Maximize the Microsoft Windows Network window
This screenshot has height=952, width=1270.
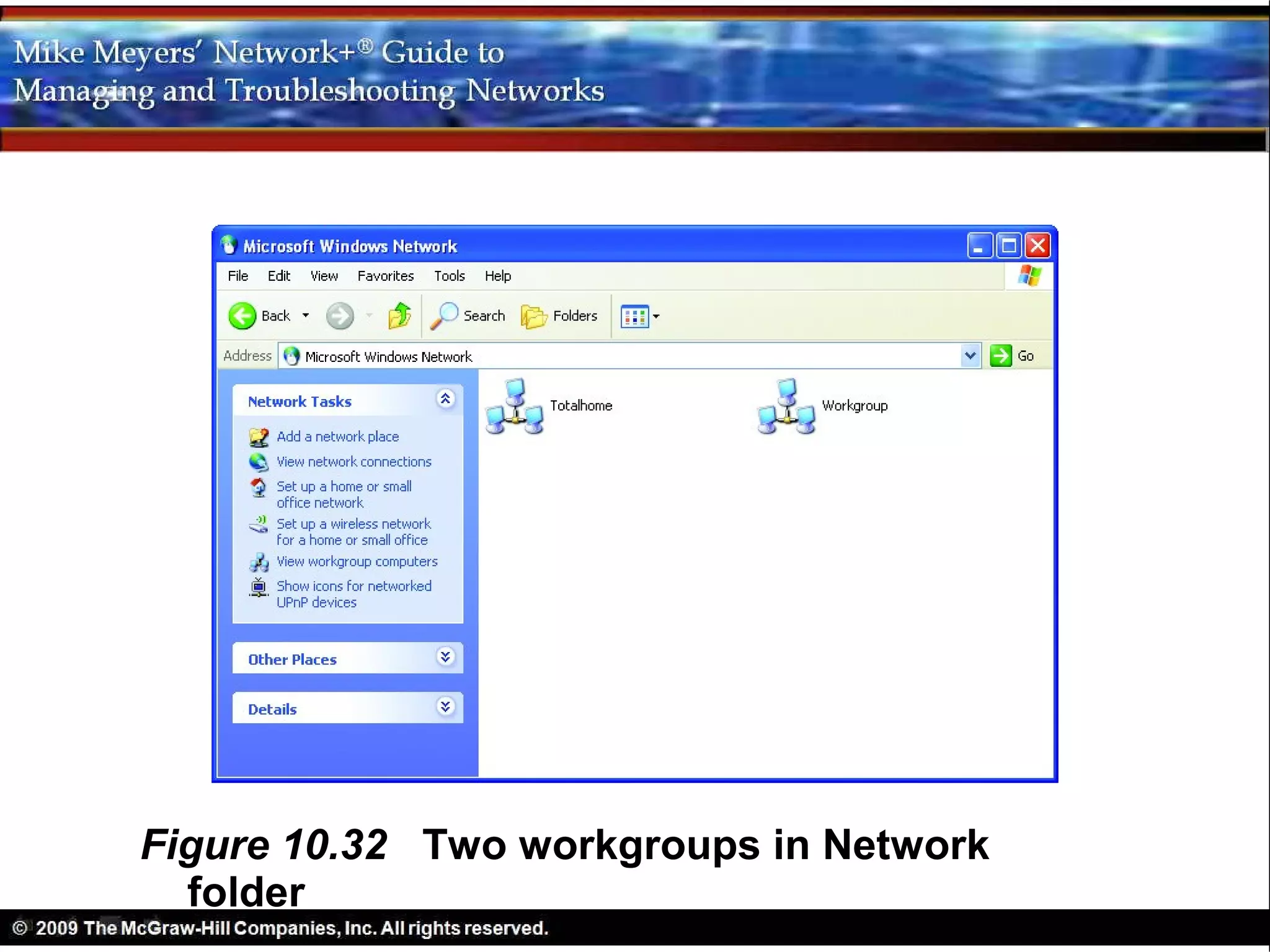[1008, 246]
